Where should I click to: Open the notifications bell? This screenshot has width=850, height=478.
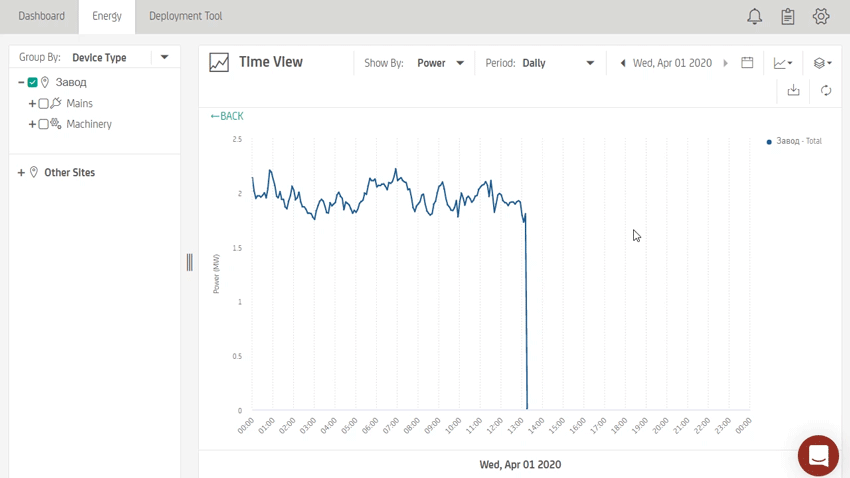tap(755, 16)
